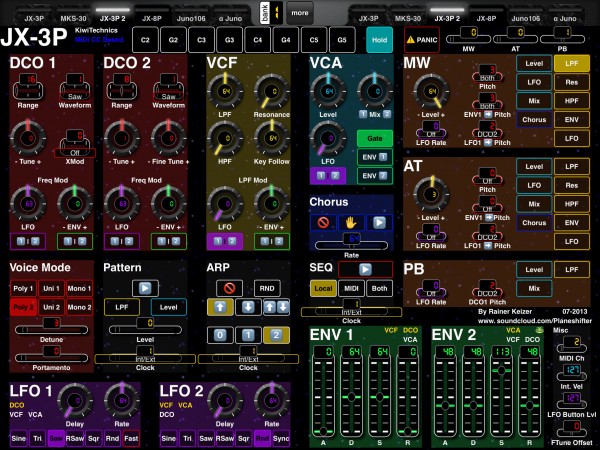
Task: Toggle the DCO 1 LFO 1|2 selector
Action: point(28,241)
